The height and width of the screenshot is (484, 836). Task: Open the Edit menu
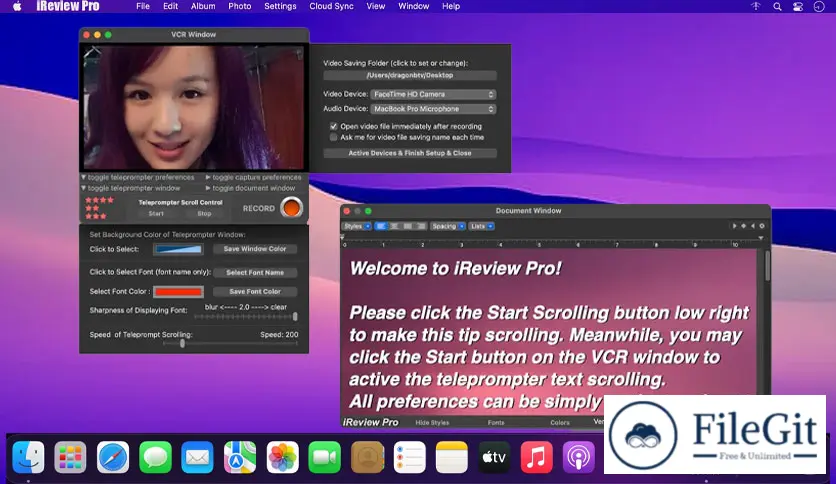171,6
